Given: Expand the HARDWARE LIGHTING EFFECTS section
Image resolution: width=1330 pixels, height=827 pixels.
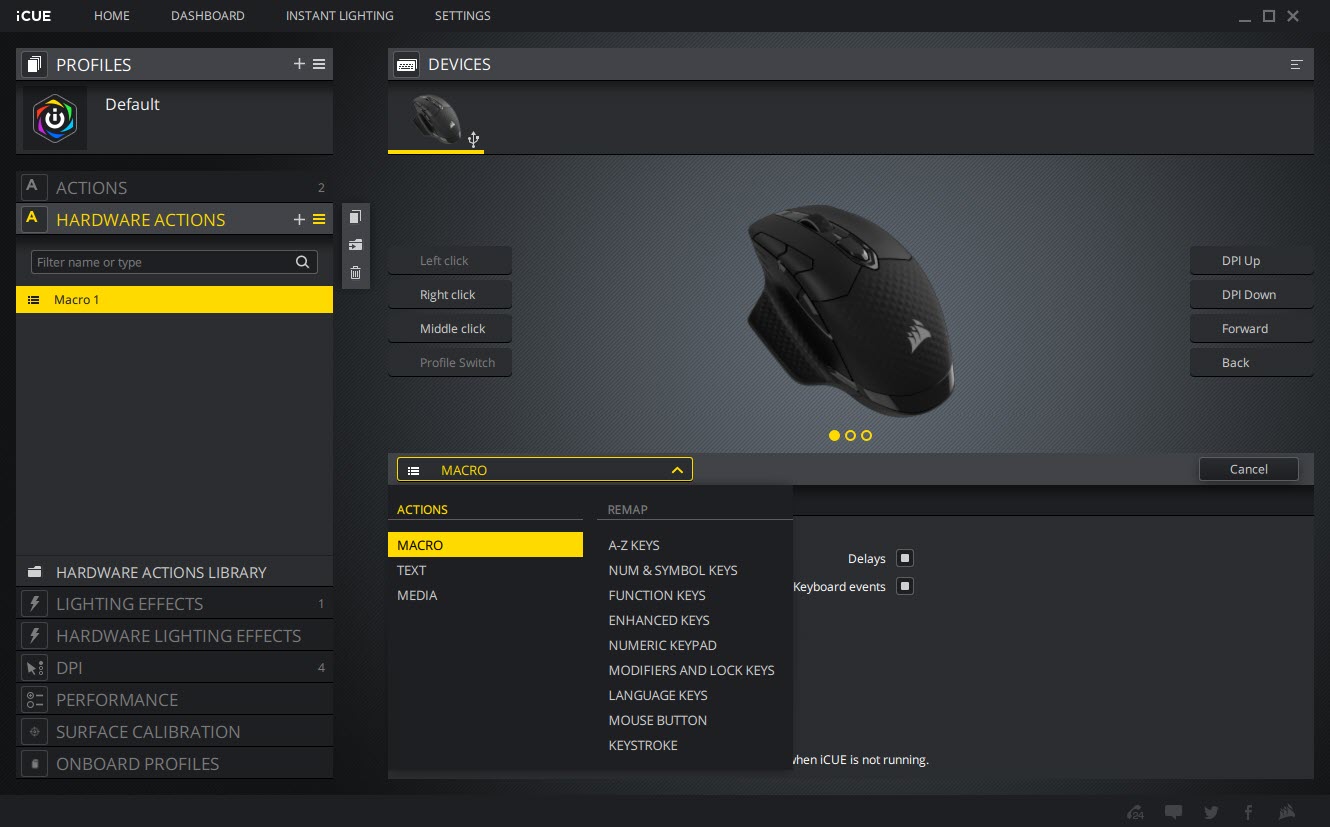Looking at the screenshot, I should (x=174, y=636).
